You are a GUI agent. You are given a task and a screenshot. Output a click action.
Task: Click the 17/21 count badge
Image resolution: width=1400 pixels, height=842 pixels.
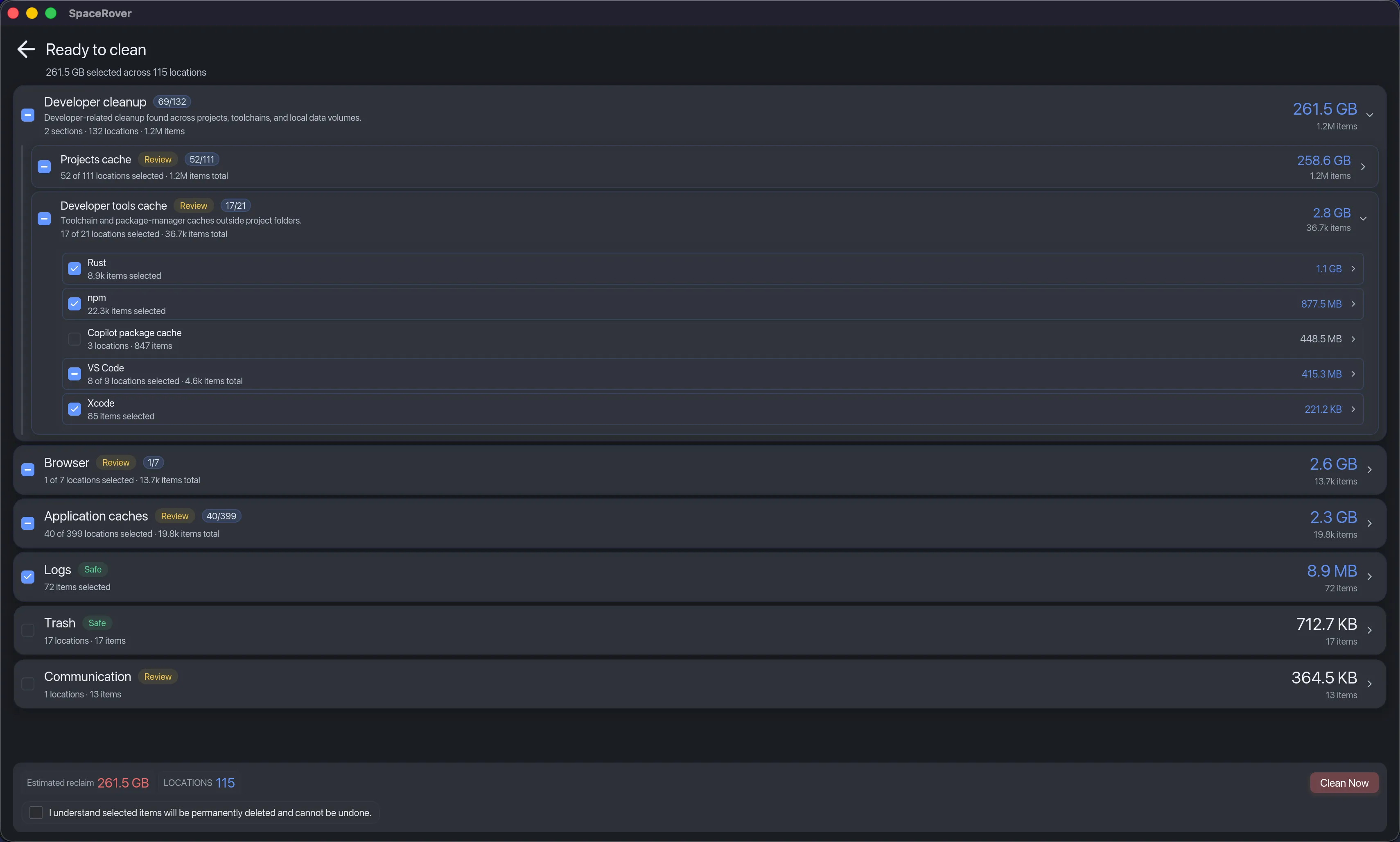coord(235,206)
